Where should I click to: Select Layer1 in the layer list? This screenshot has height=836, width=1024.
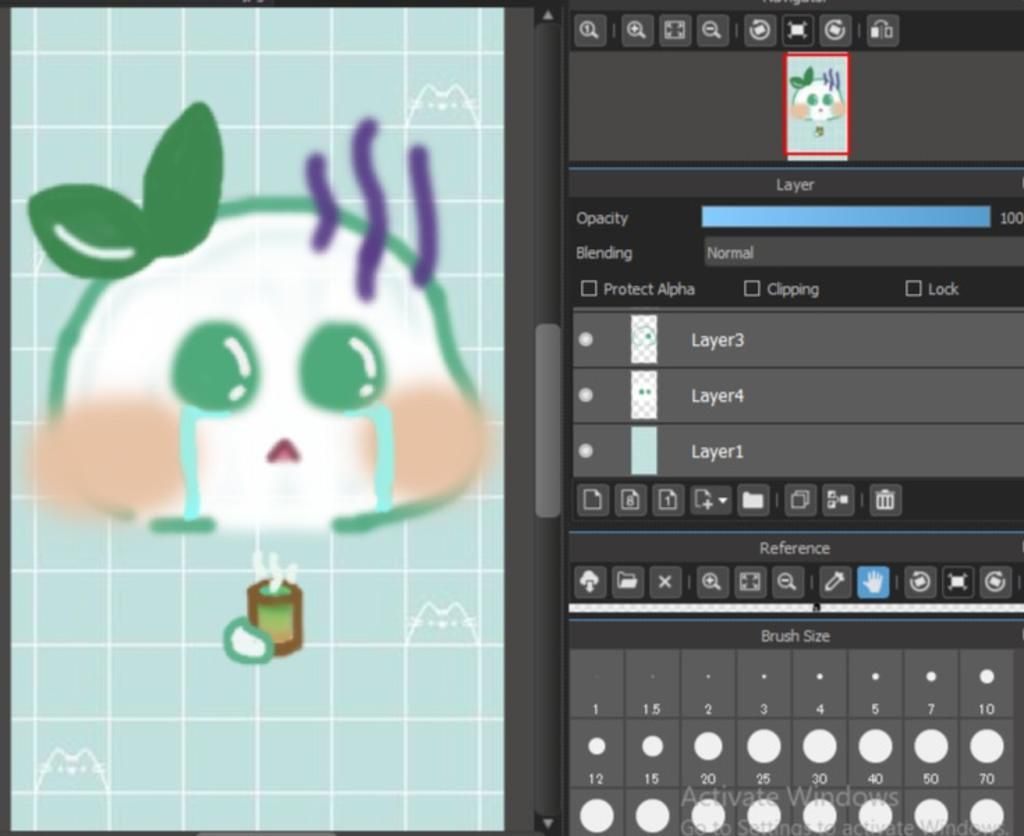799,451
